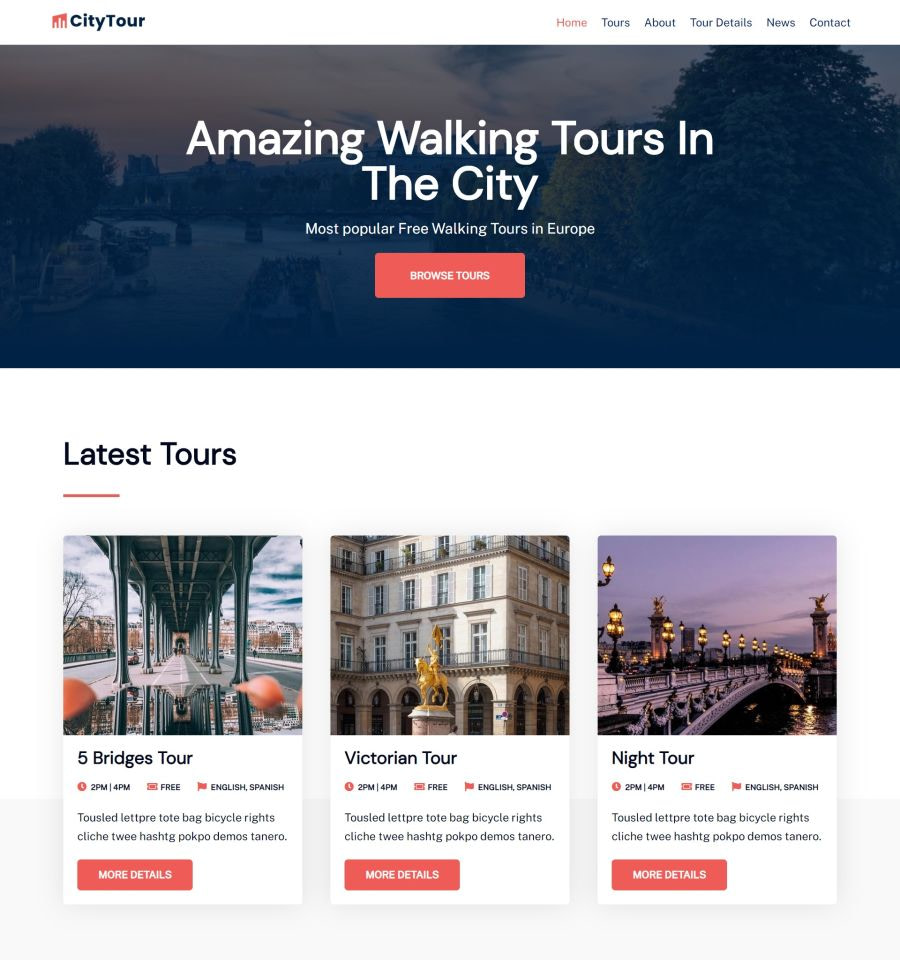
Task: Click clock icon on Night Tour card
Action: point(617,787)
